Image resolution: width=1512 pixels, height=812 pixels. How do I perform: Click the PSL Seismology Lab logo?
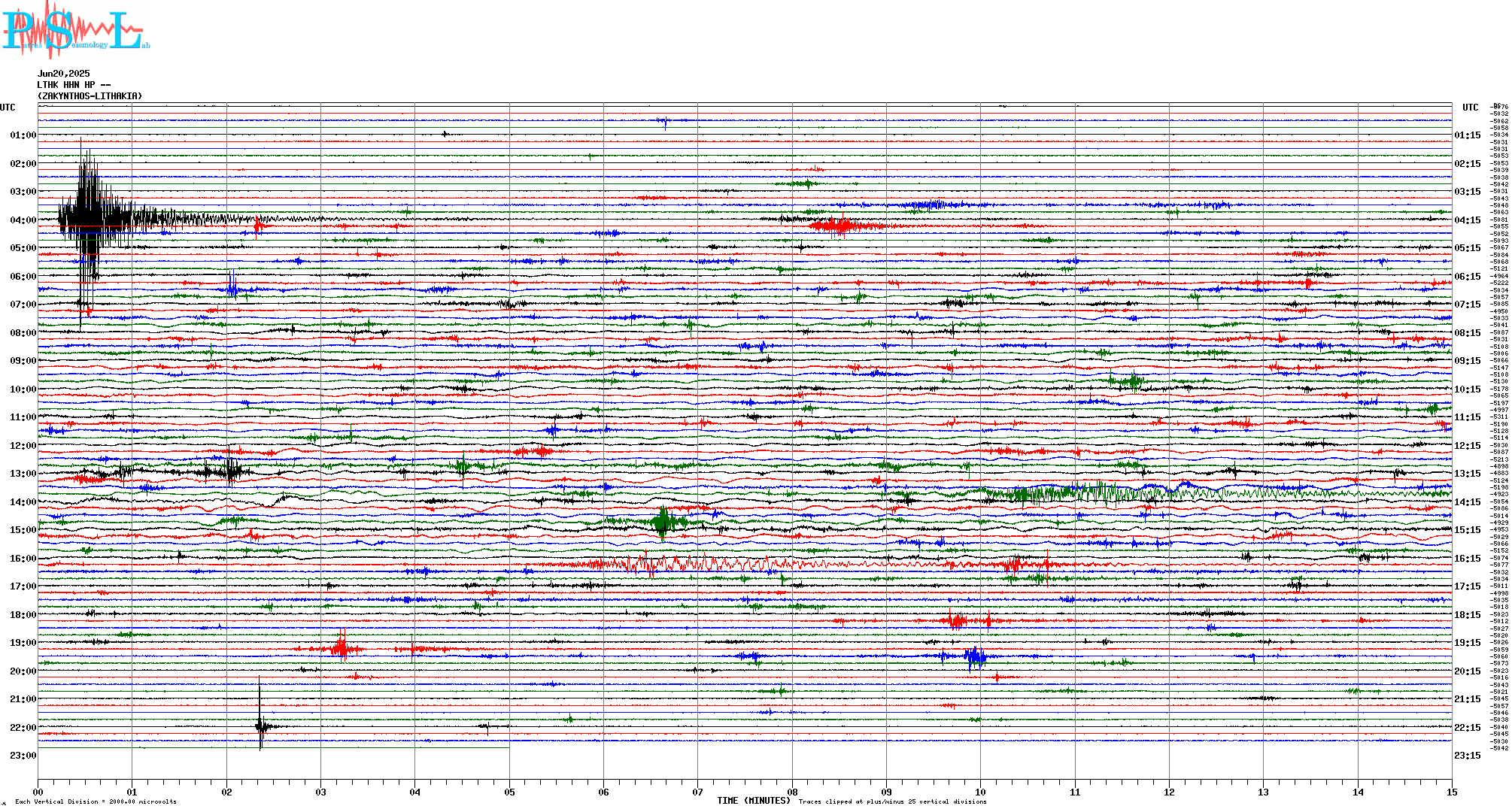[x=75, y=29]
